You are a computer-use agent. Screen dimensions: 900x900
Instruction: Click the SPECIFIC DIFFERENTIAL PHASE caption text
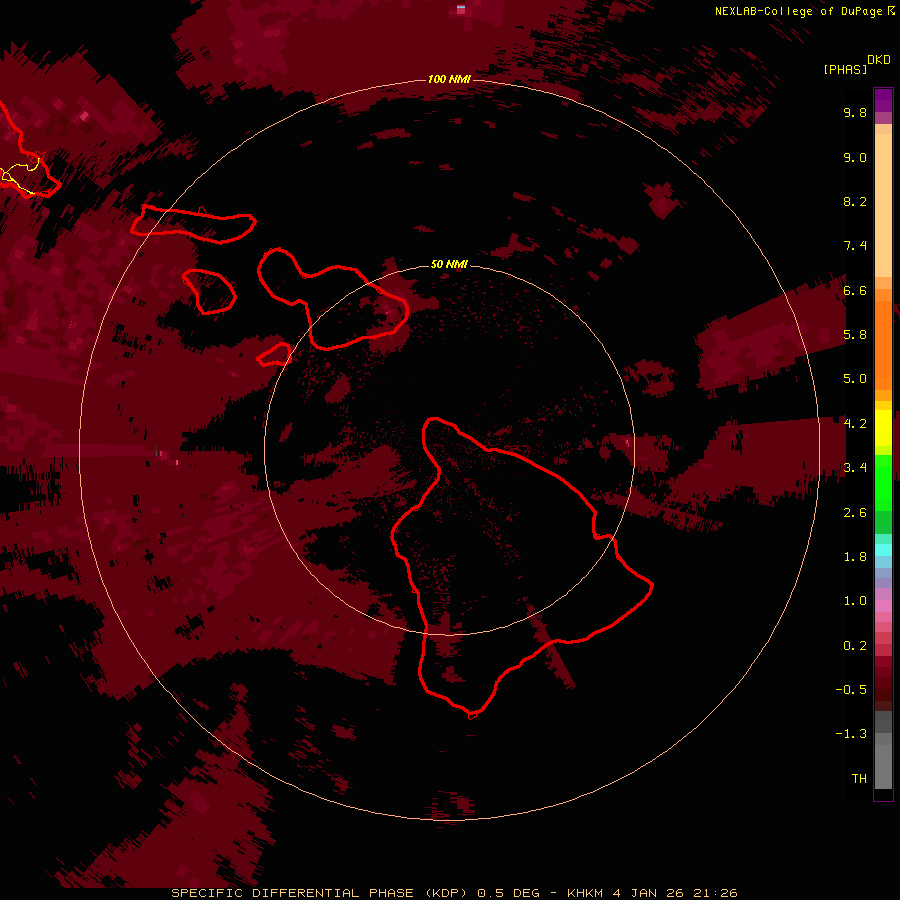click(292, 893)
